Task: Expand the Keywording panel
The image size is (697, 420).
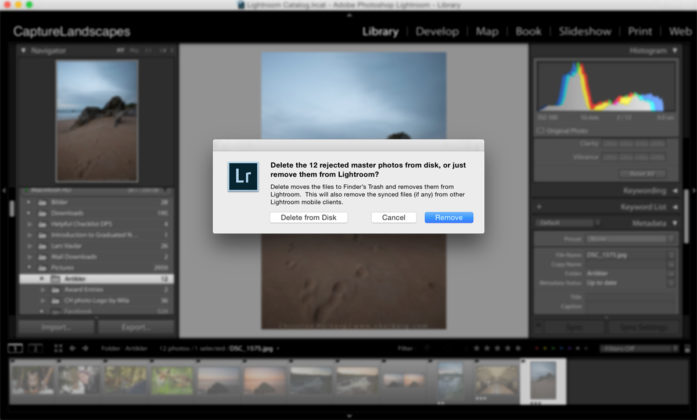Action: coord(675,191)
